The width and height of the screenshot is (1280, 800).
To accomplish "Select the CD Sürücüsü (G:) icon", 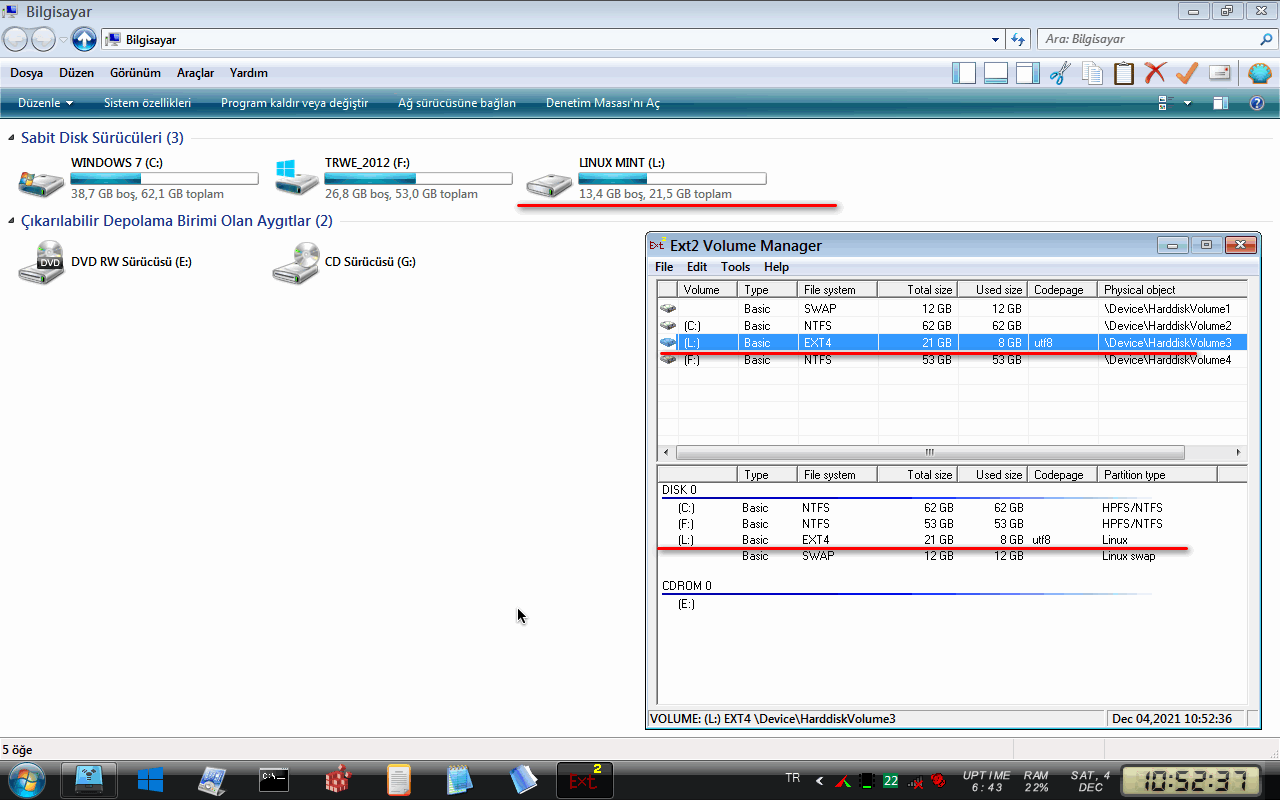I will coord(295,262).
